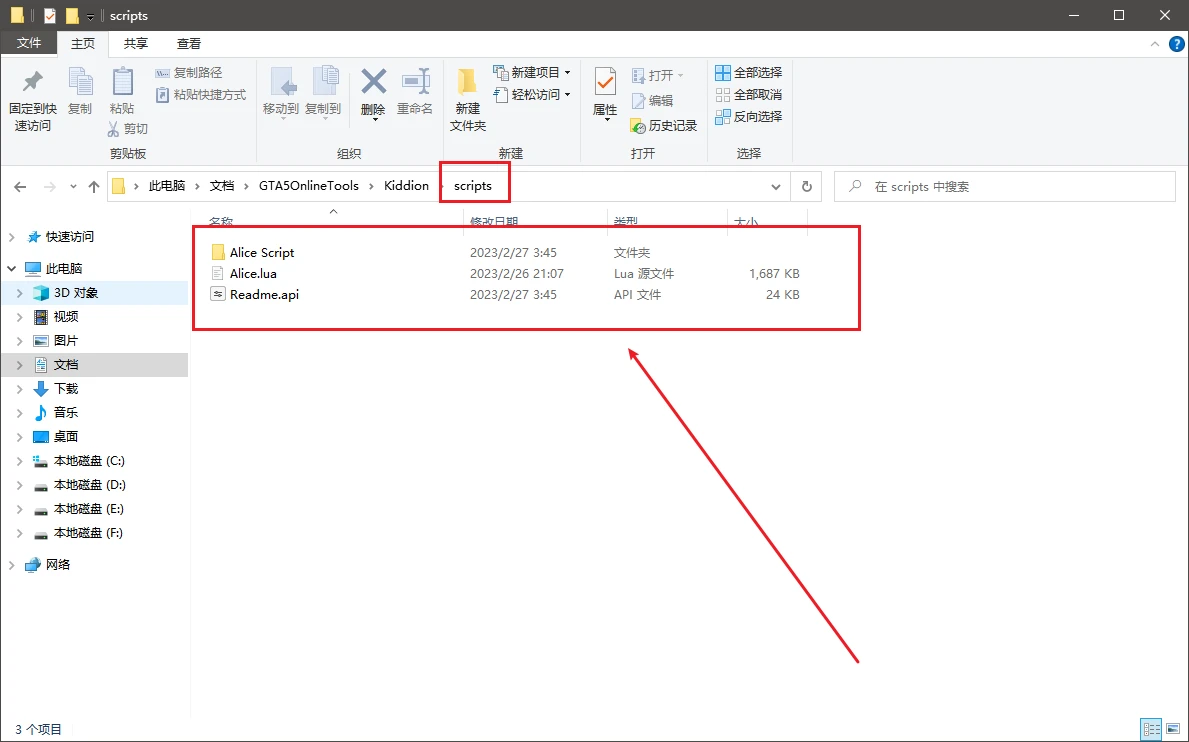Click 反向选择 invert selection option

tap(748, 117)
